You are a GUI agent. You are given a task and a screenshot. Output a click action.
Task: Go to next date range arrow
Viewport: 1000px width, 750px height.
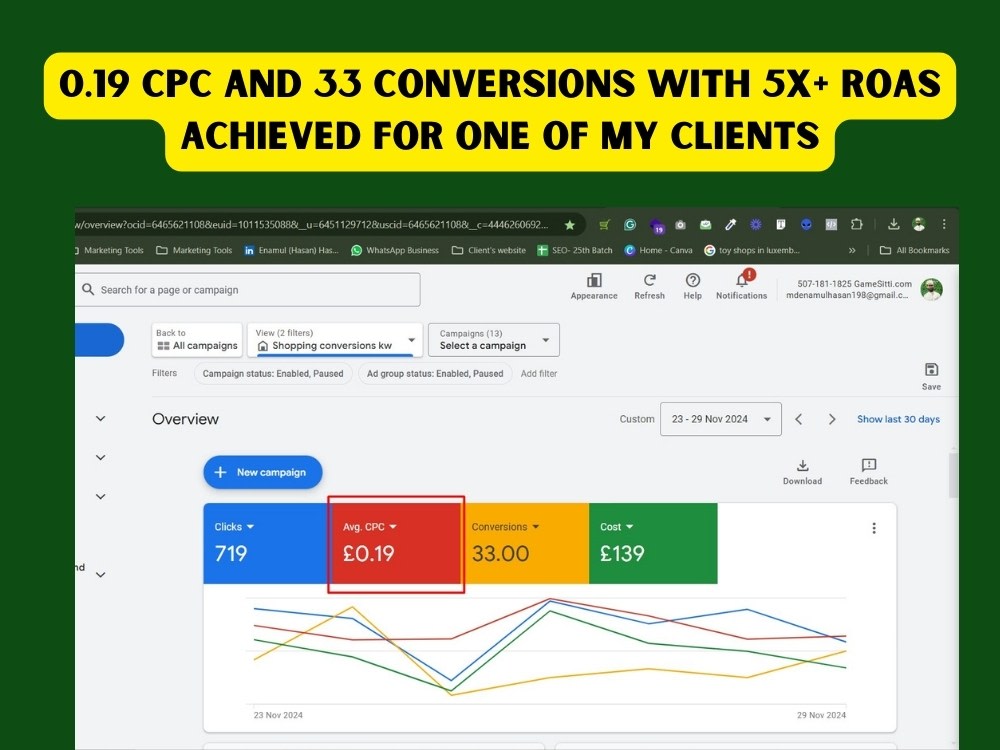pyautogui.click(x=832, y=419)
